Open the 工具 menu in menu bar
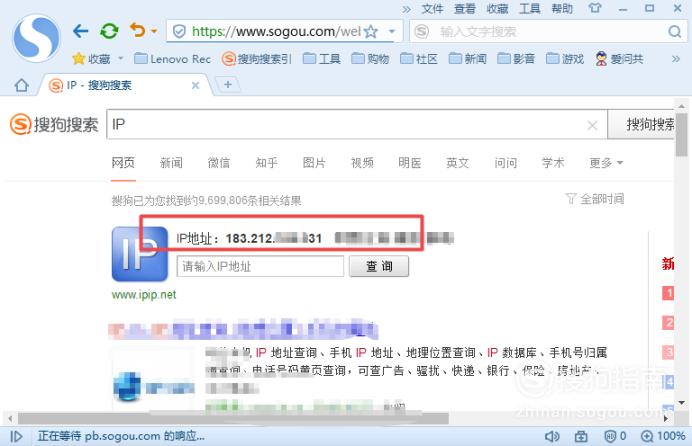 [530, 8]
